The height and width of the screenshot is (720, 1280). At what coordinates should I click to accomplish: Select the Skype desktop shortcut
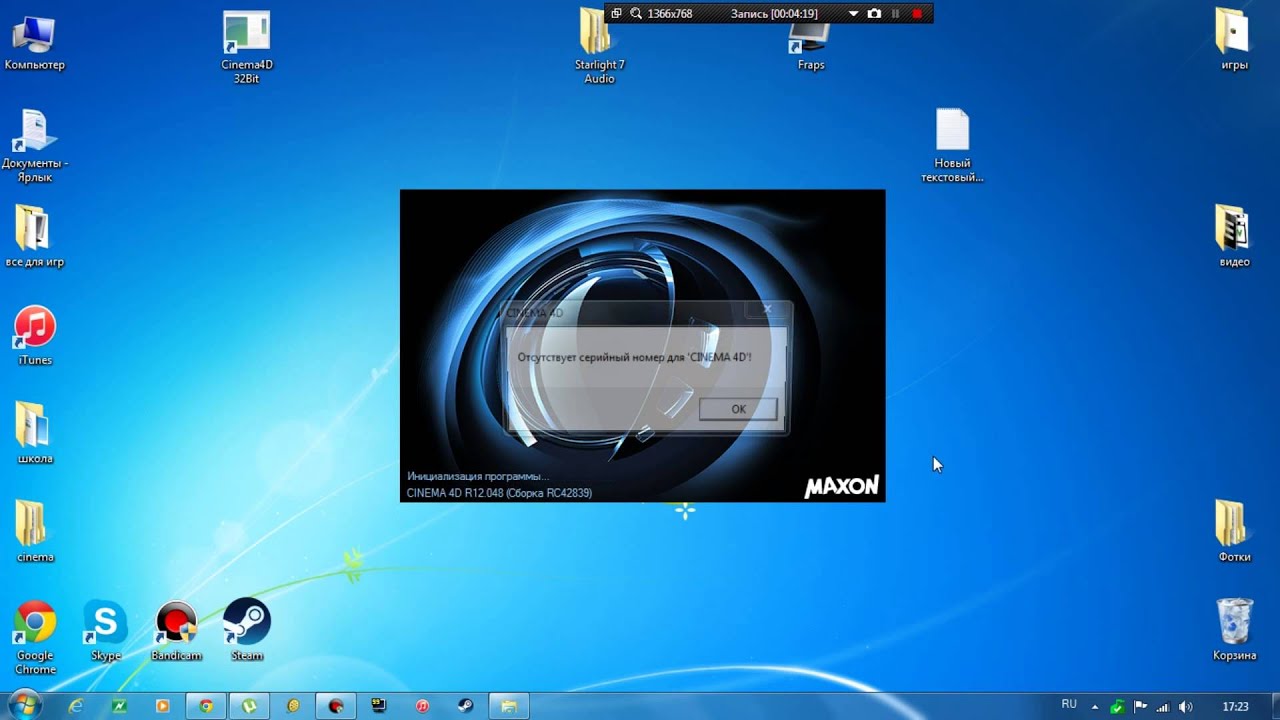click(x=105, y=631)
